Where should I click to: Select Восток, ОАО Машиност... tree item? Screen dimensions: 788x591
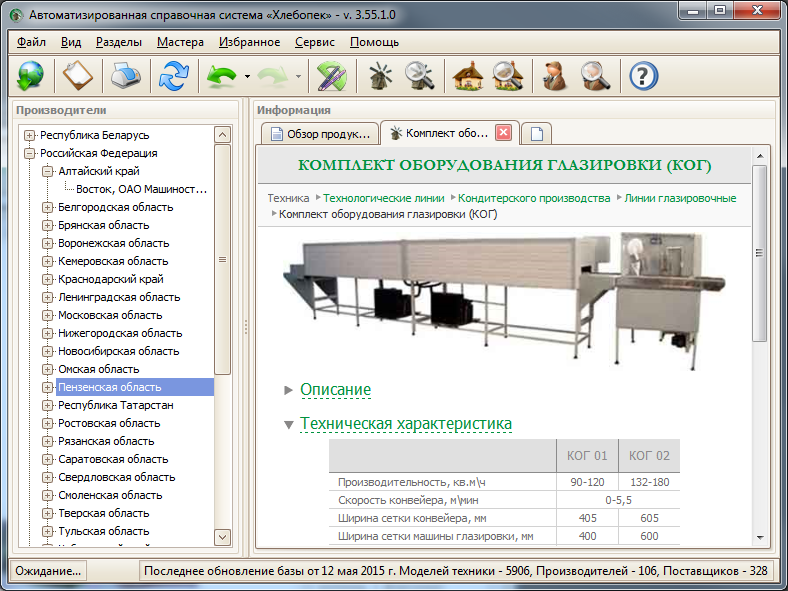tap(141, 189)
